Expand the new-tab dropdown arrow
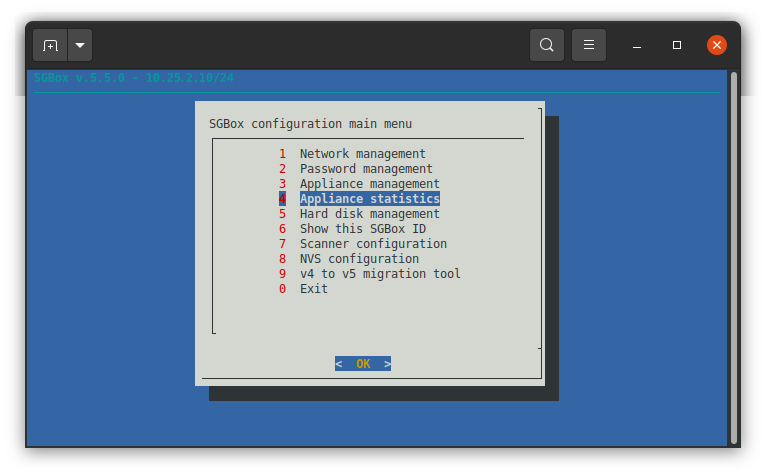 (80, 45)
